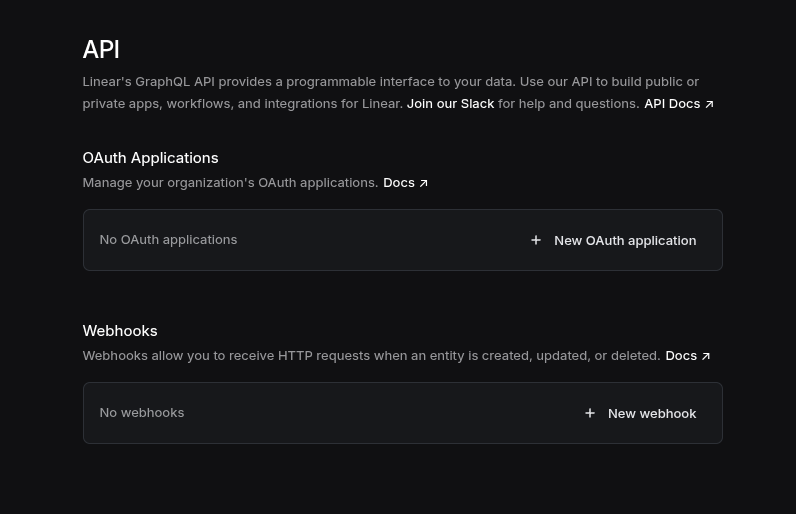This screenshot has height=514, width=796.
Task: Open the API Docs link
Action: 671,103
